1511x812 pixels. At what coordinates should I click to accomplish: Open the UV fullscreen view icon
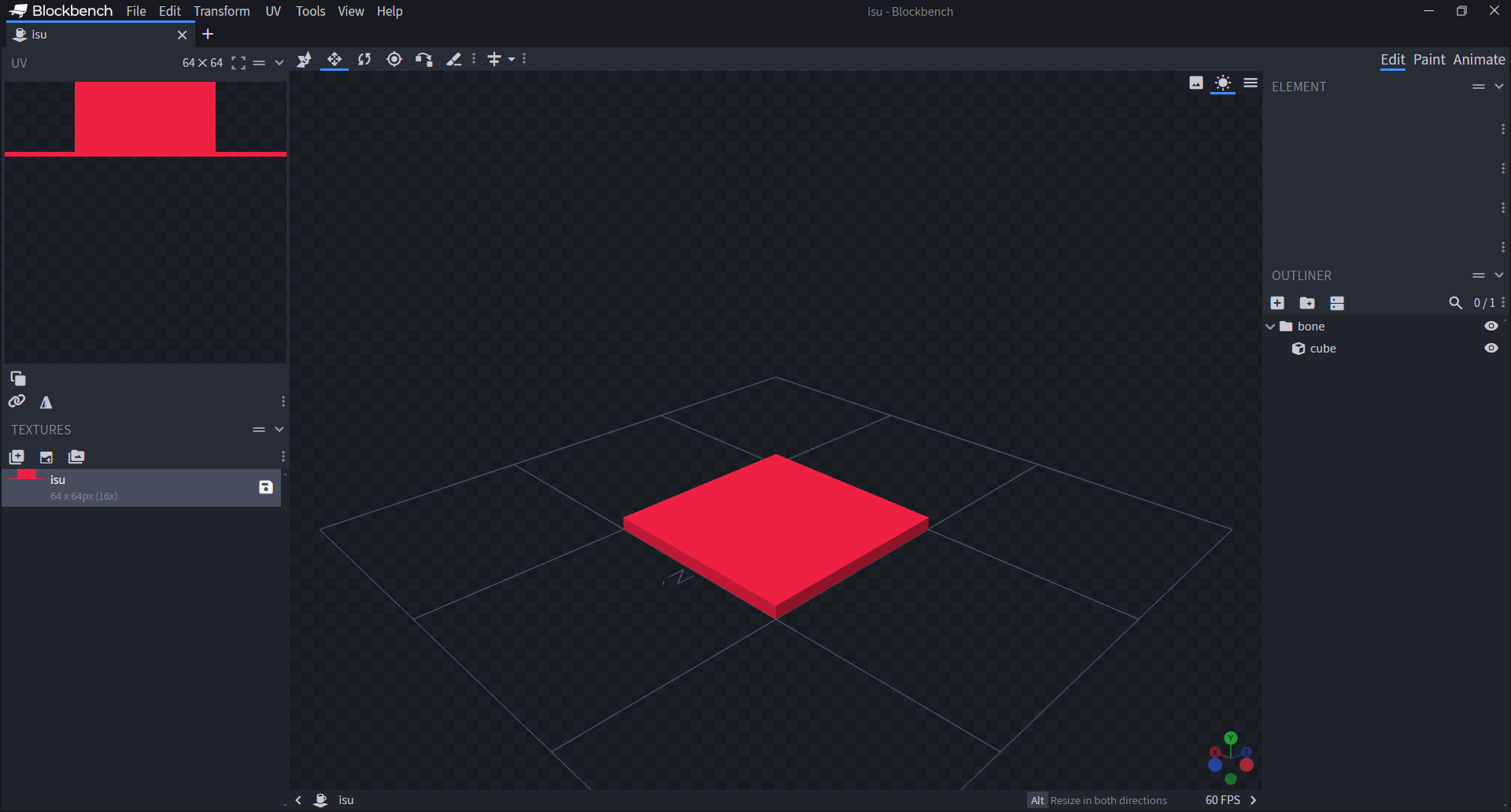[238, 63]
